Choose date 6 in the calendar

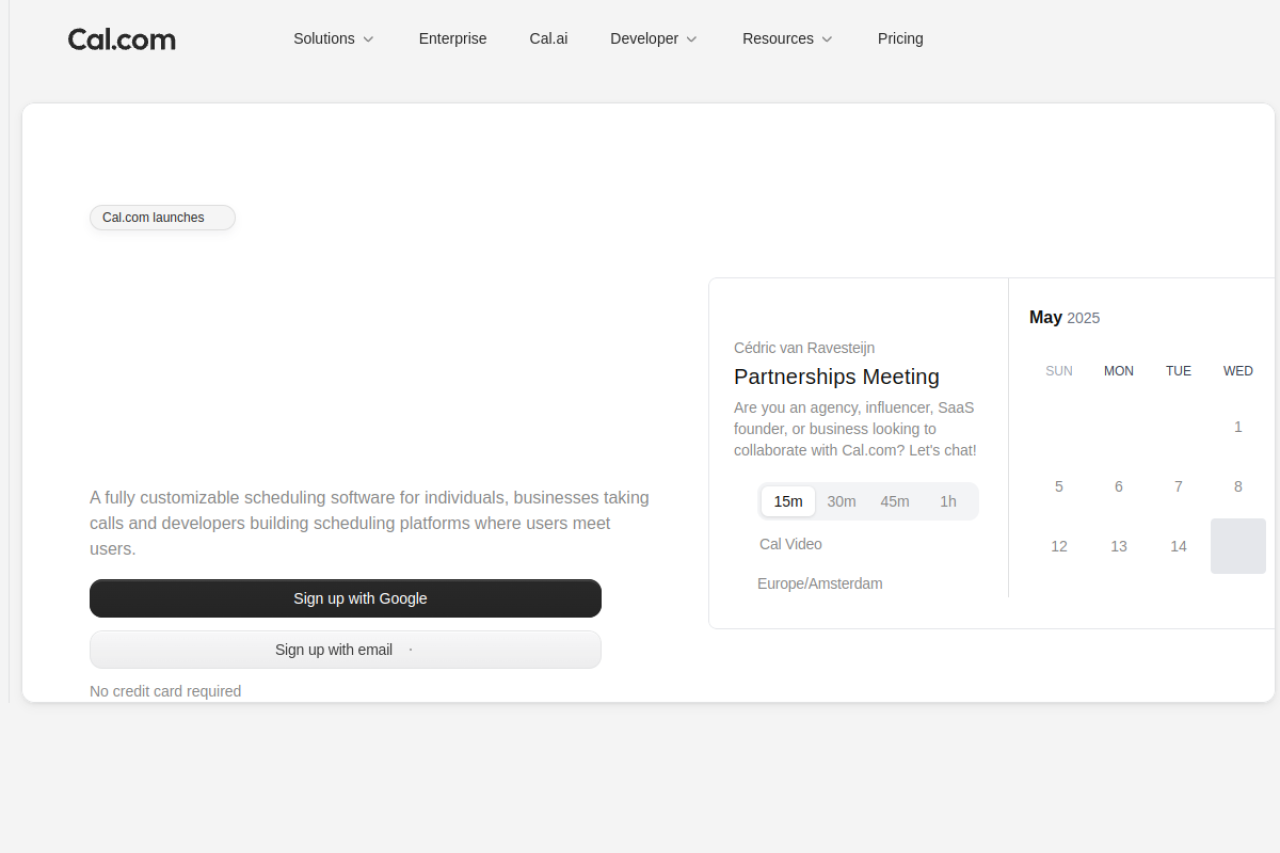(x=1119, y=487)
